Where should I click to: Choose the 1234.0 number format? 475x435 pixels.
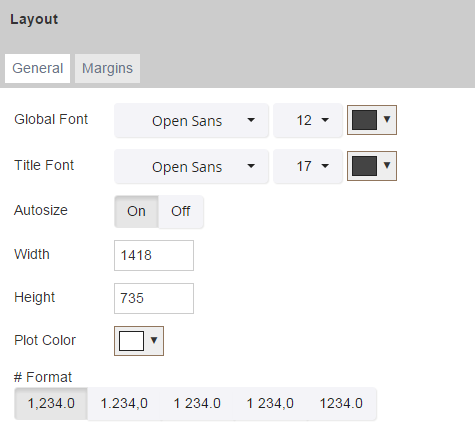pyautogui.click(x=341, y=404)
